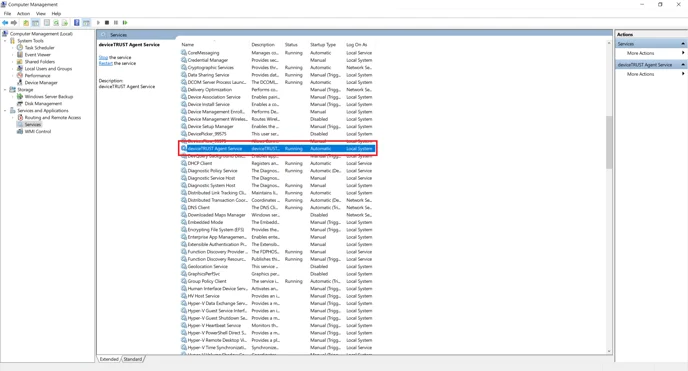The width and height of the screenshot is (688, 371).
Task: Select Computer Management (Local) root node
Action: click(41, 34)
